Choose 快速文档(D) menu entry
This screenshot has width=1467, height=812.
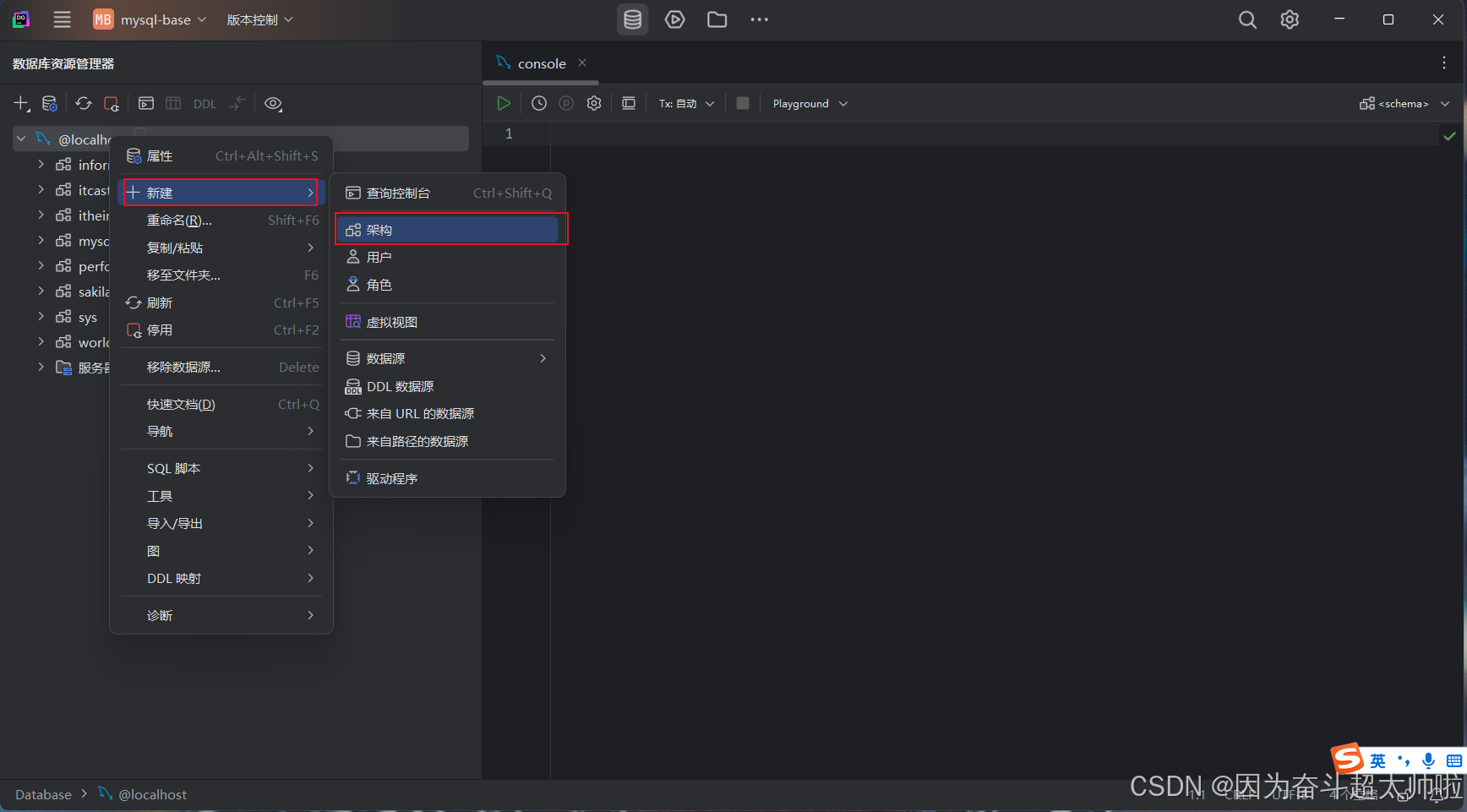pyautogui.click(x=221, y=405)
